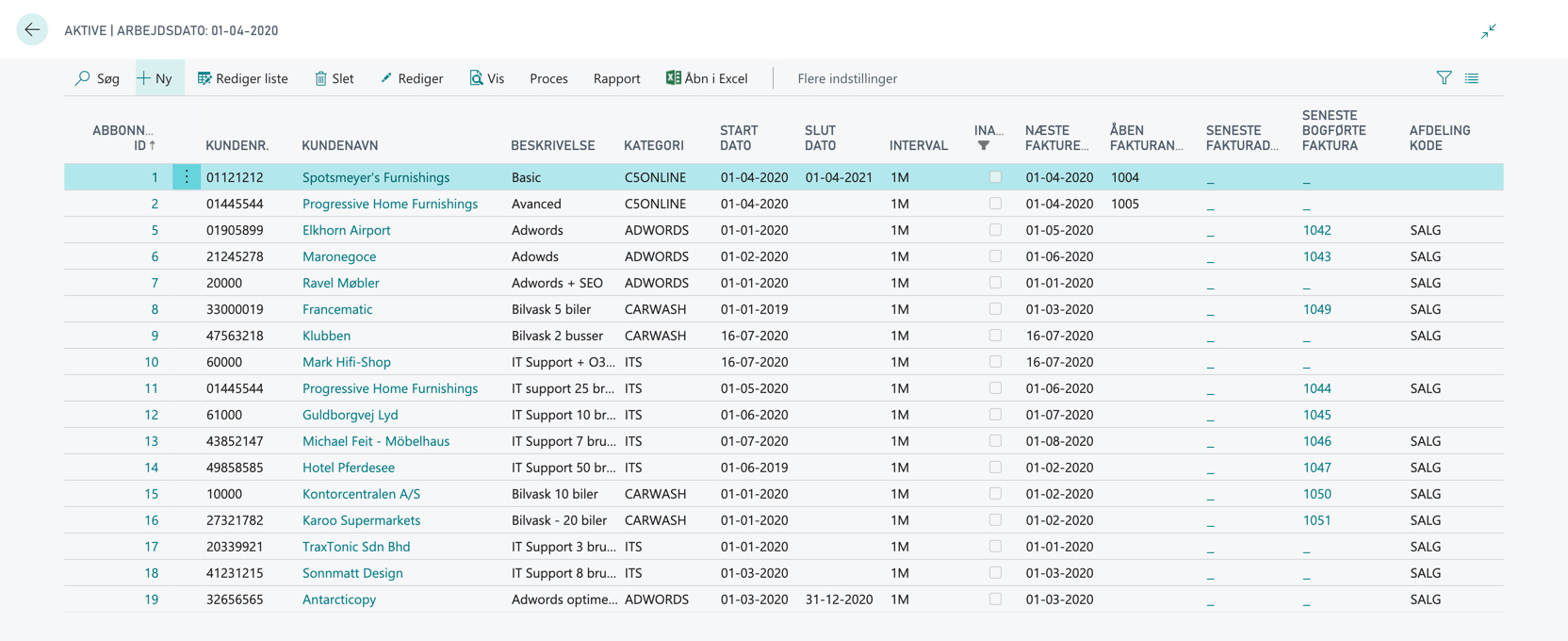The width and height of the screenshot is (1568, 641).
Task: Open the Vis view action
Action: (x=486, y=78)
